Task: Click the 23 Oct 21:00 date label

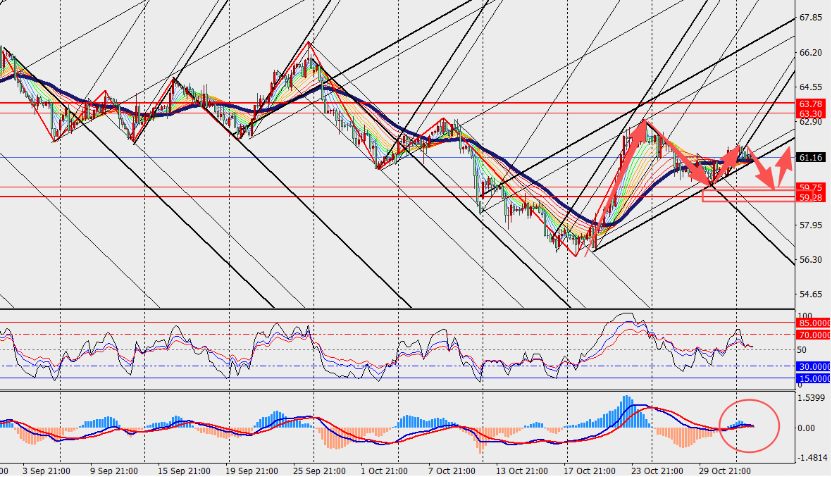Action: point(655,468)
